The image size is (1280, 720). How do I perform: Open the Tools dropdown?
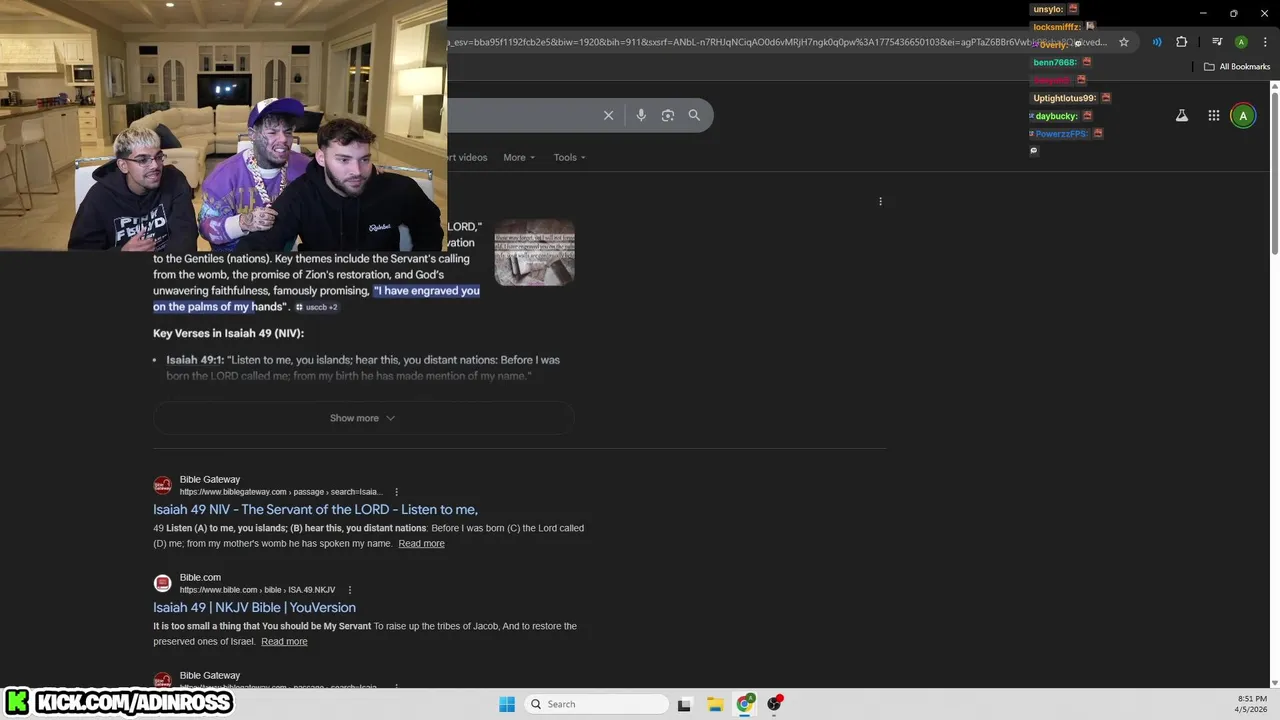coord(570,157)
